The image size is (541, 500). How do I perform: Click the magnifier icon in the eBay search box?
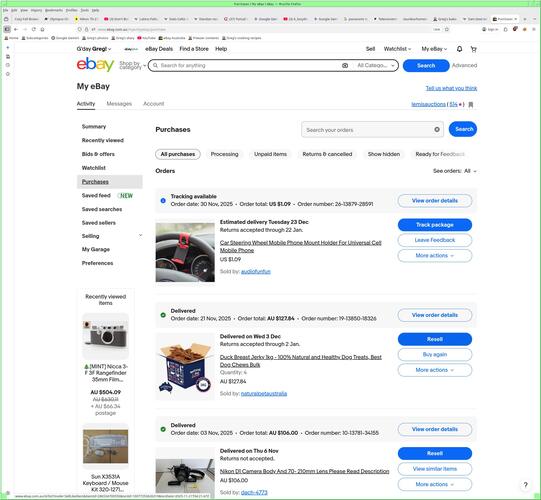coord(156,65)
